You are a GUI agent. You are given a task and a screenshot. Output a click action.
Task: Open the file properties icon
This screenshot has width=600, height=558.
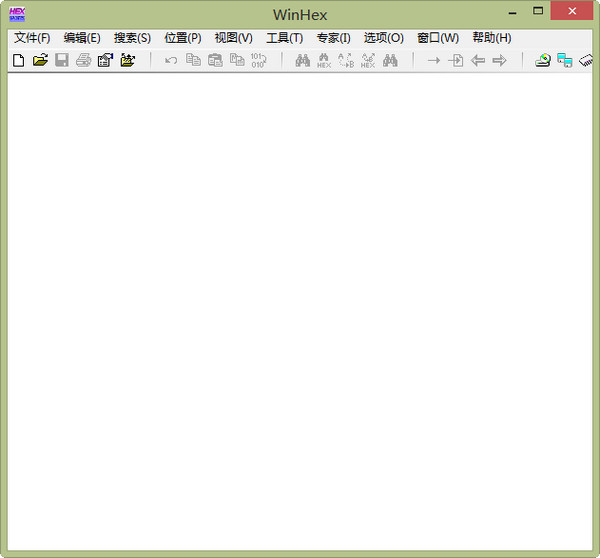point(105,60)
